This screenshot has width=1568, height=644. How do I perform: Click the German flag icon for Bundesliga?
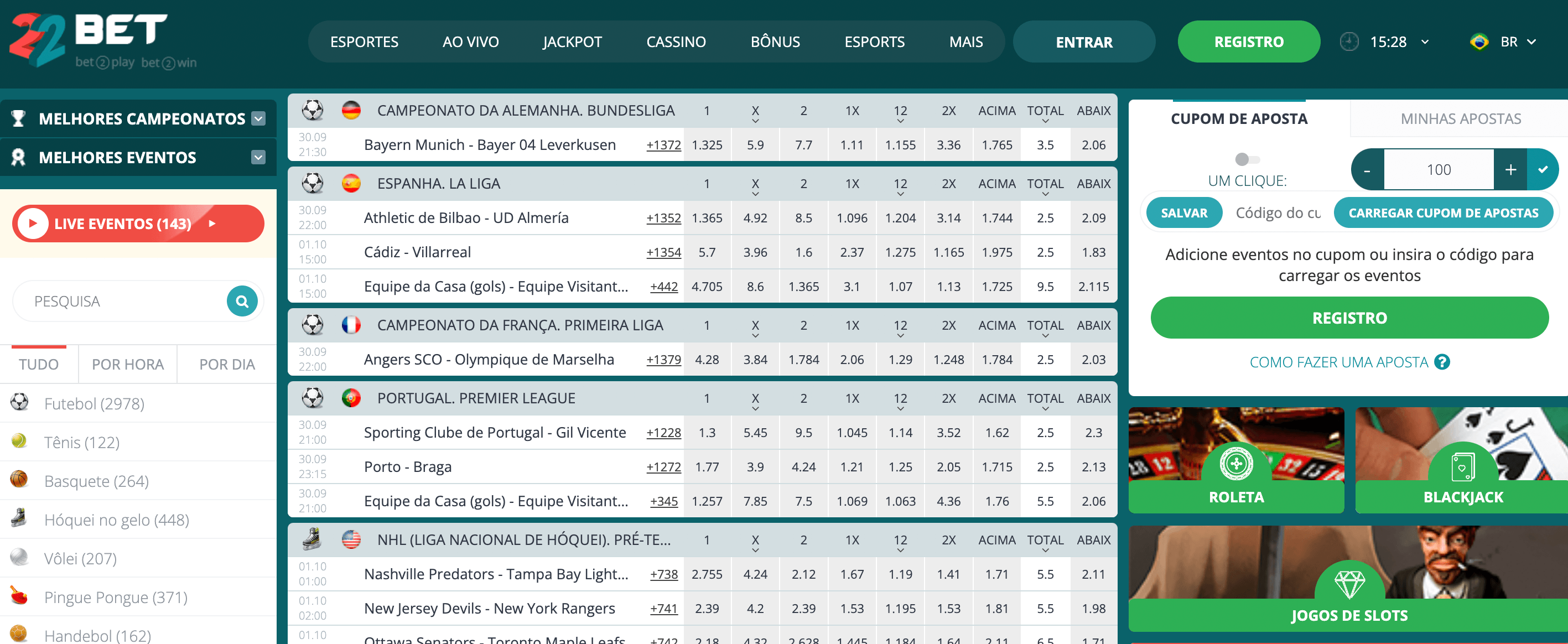[x=351, y=110]
